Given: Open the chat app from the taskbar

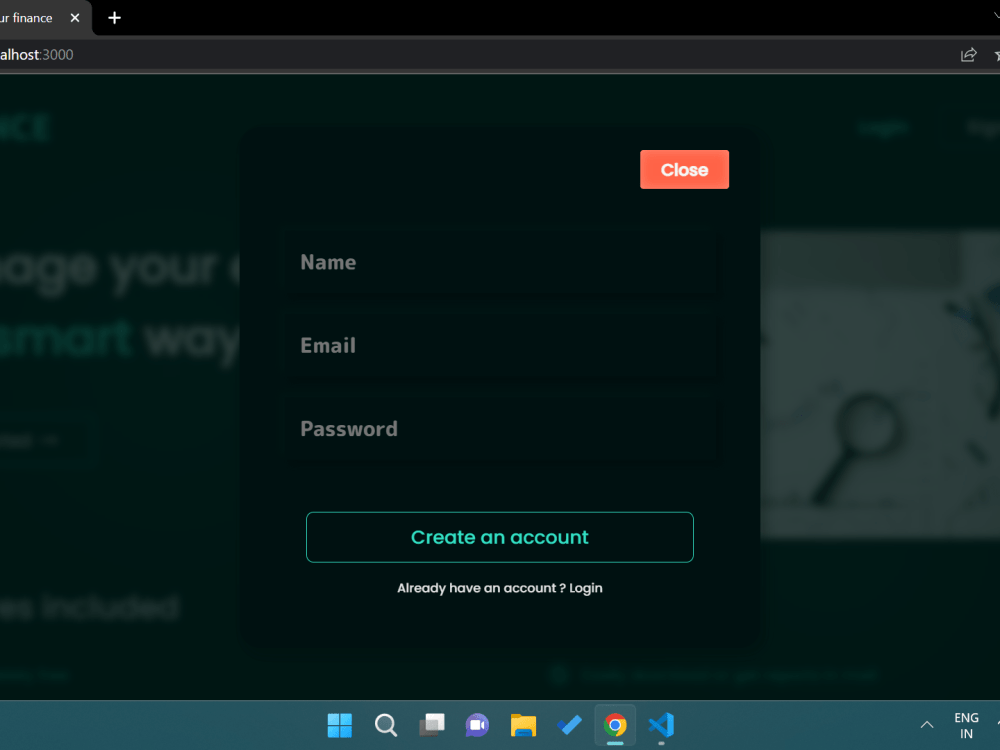Looking at the screenshot, I should click(x=477, y=725).
